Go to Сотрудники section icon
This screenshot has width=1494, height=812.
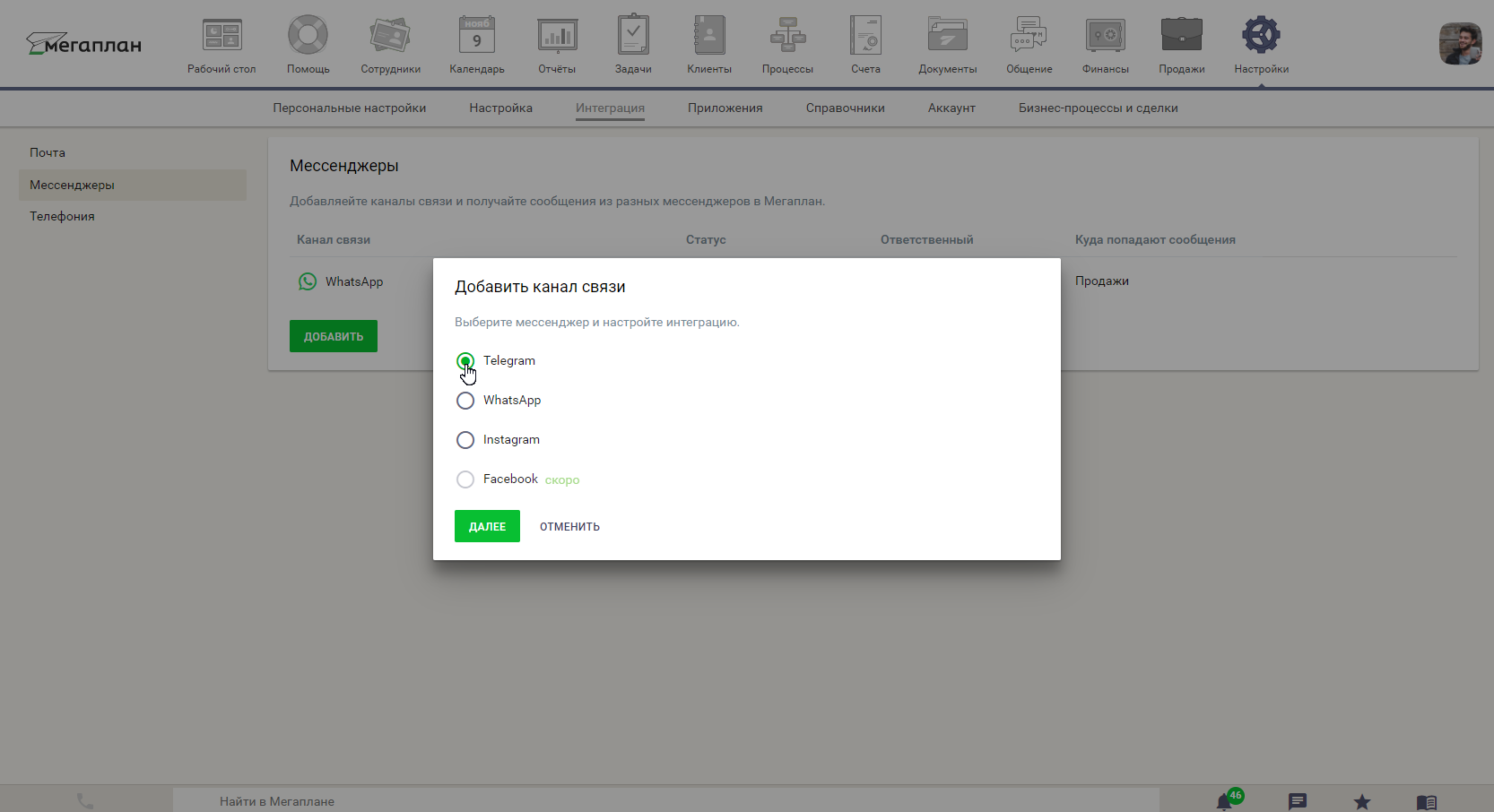point(390,36)
